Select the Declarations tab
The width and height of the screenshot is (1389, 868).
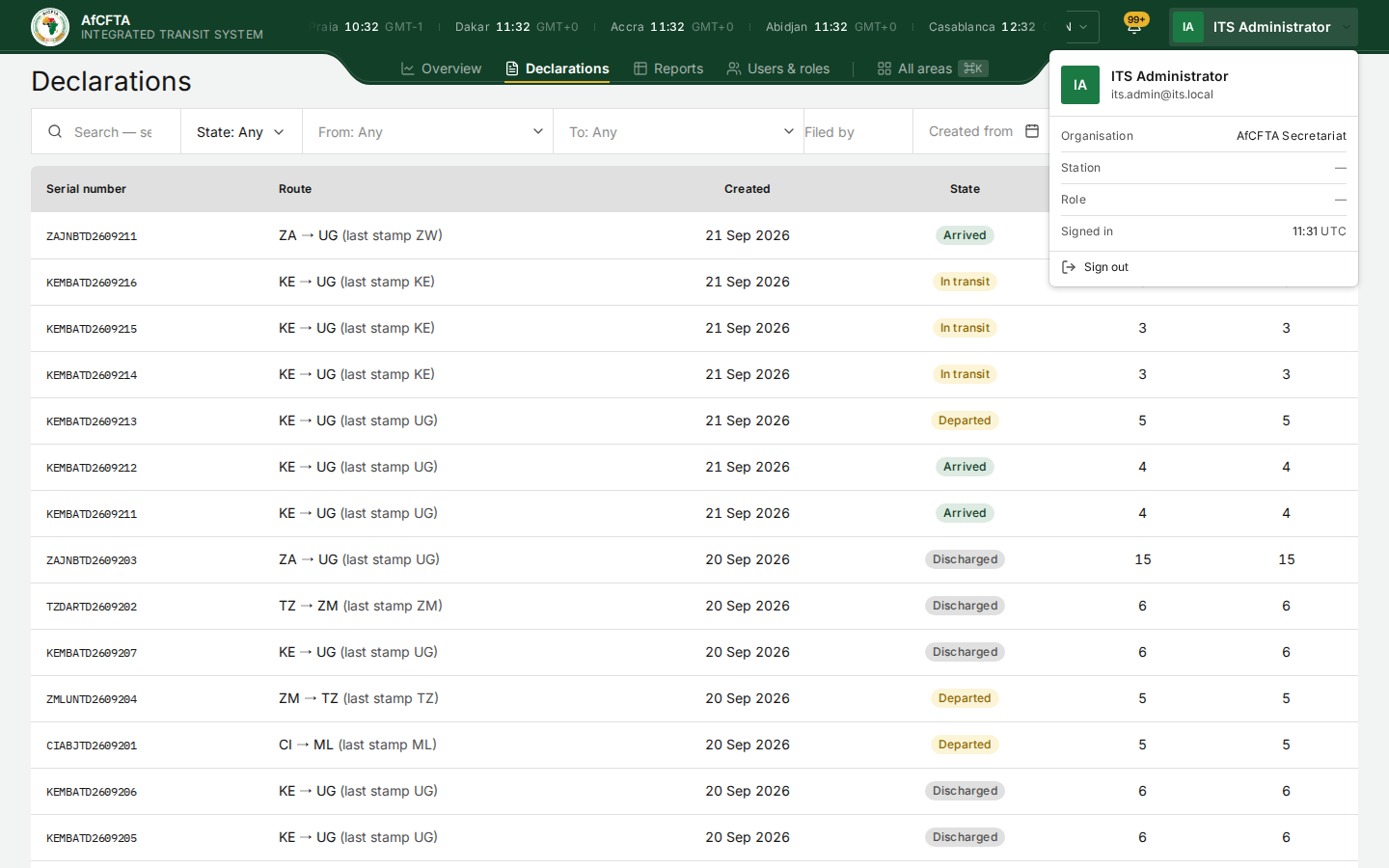[x=558, y=68]
